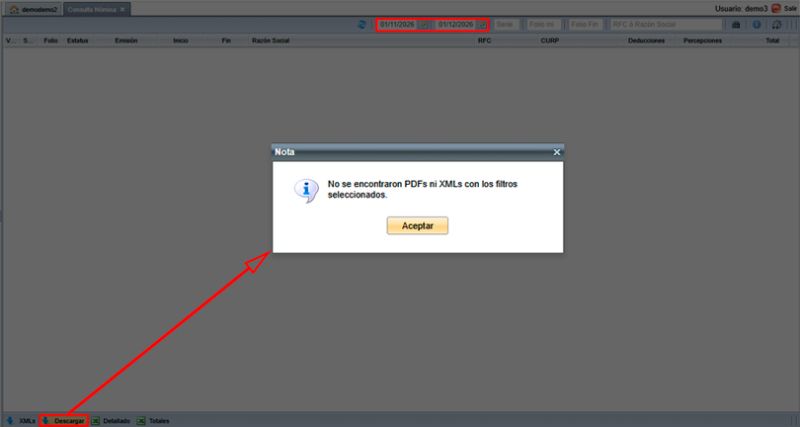Click the Excel icon beside Detallado
Image resolution: width=800 pixels, height=427 pixels.
point(95,421)
